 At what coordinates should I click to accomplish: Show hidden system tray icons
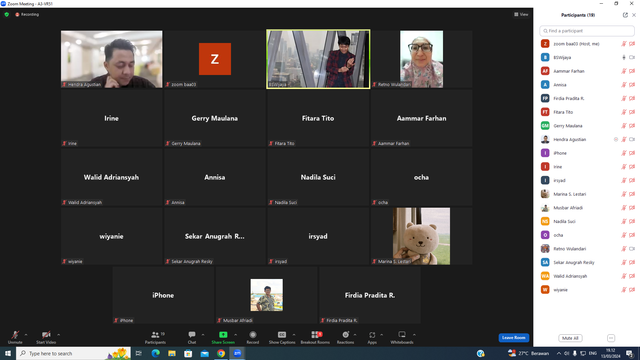[x=558, y=353]
